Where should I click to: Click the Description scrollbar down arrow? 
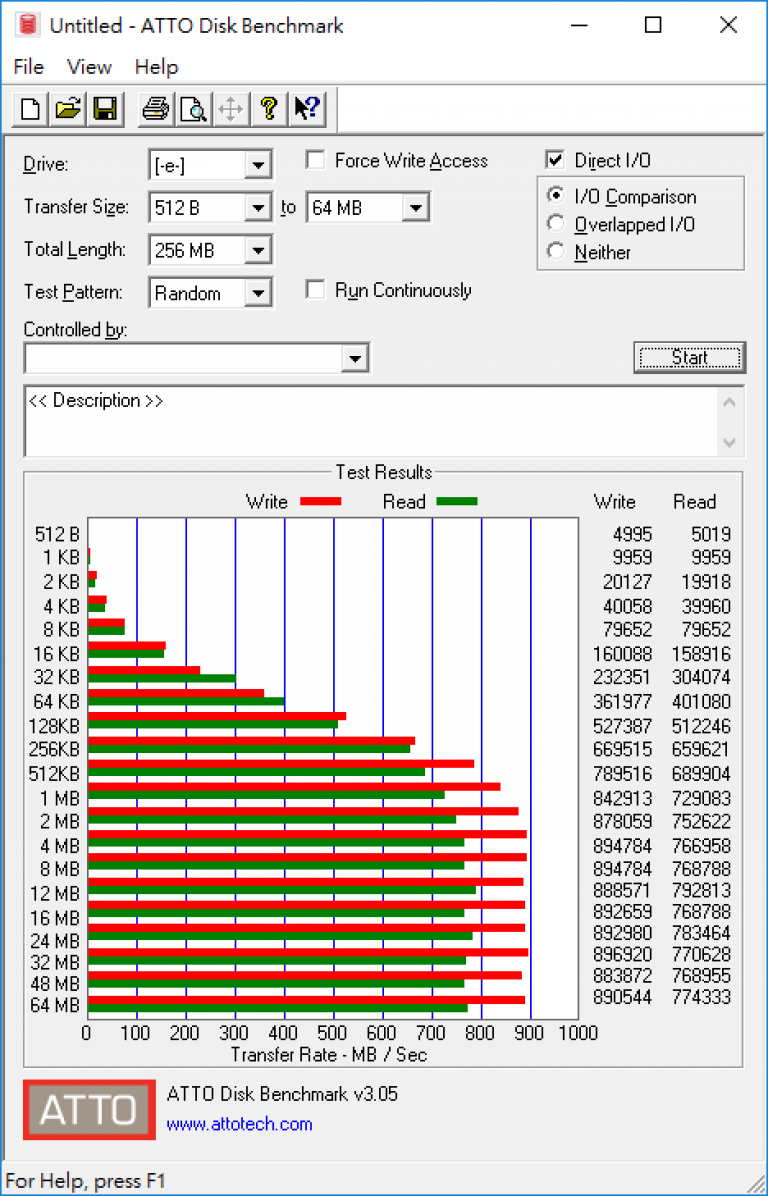click(730, 442)
